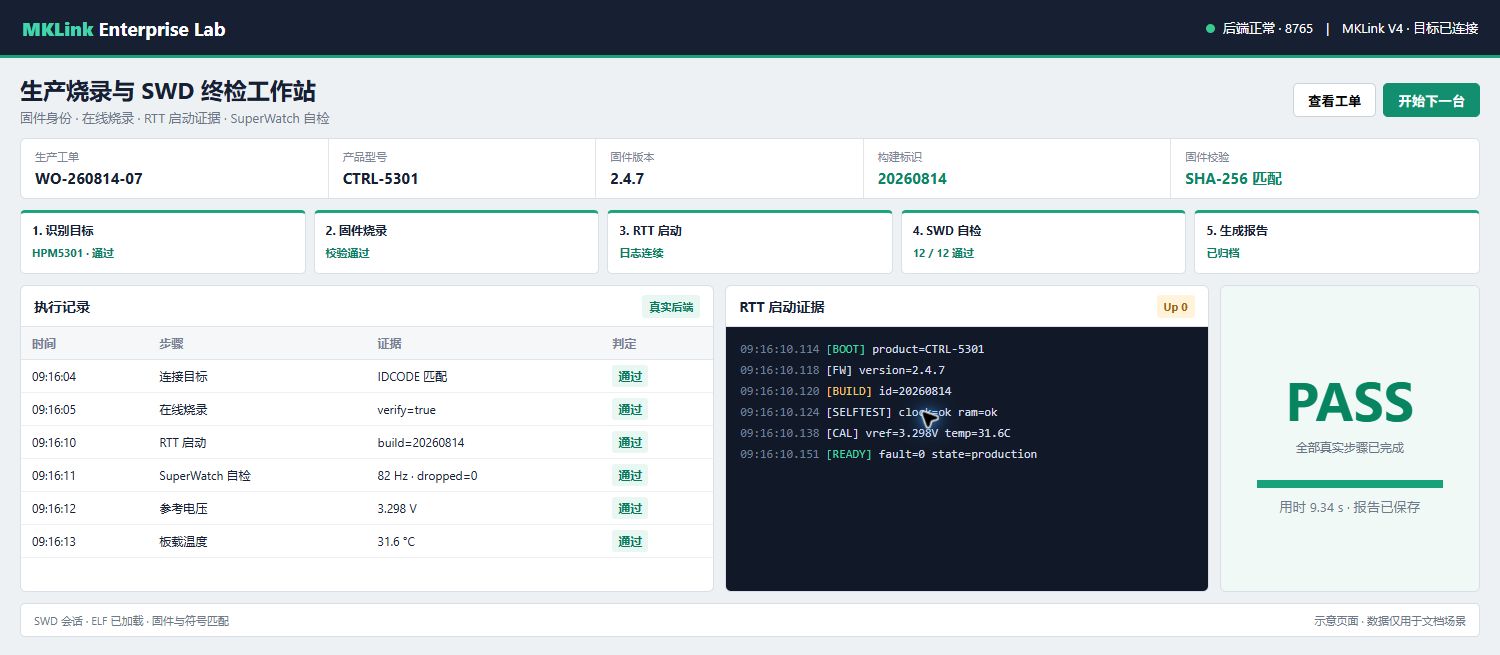
Task: Select the IDCODE 匹配 evidence cell
Action: (x=412, y=377)
